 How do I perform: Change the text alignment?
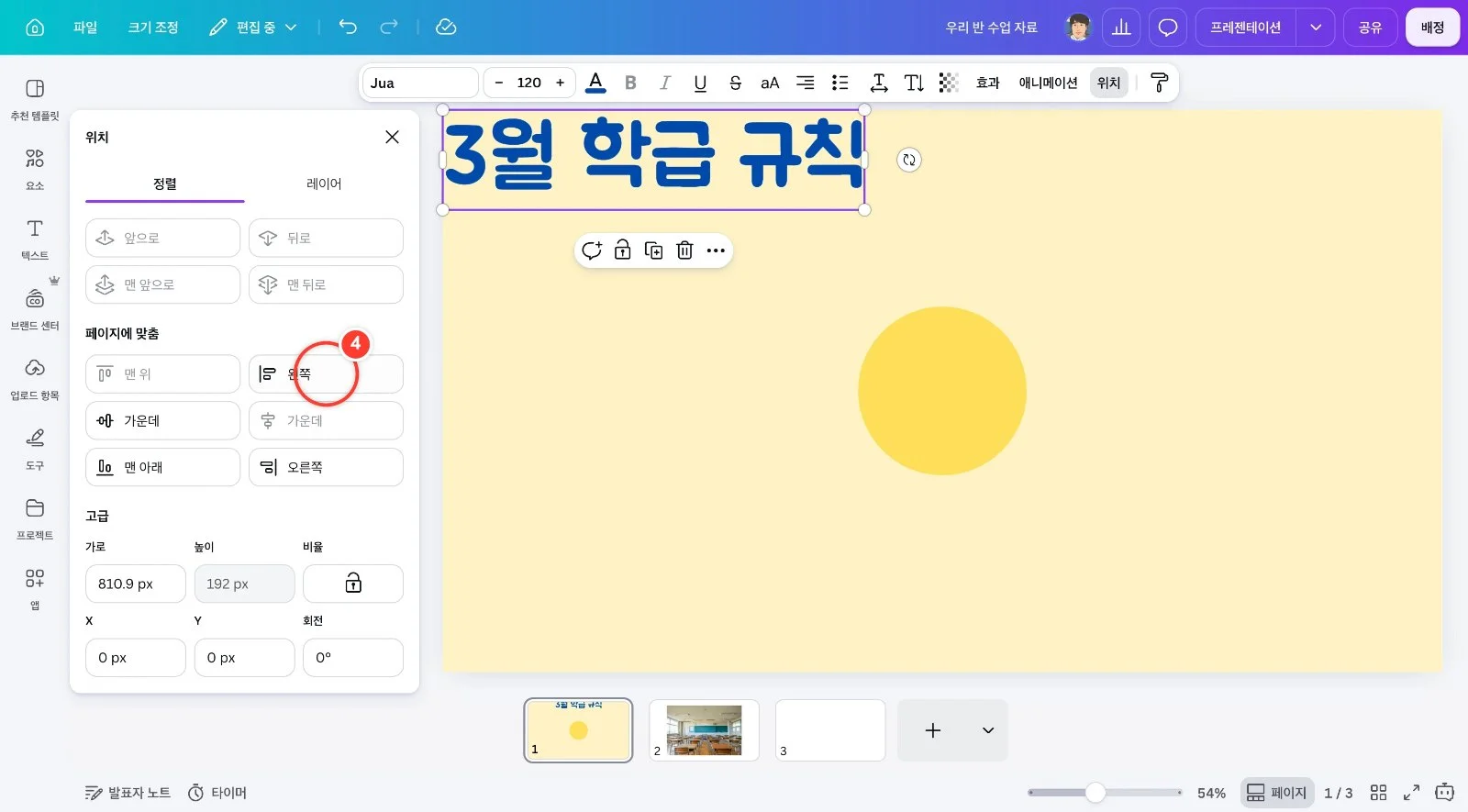(x=805, y=83)
